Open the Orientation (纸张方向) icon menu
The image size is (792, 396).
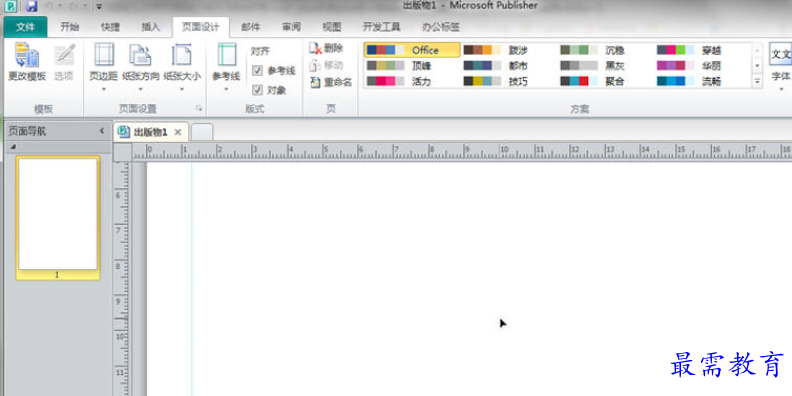tap(140, 55)
